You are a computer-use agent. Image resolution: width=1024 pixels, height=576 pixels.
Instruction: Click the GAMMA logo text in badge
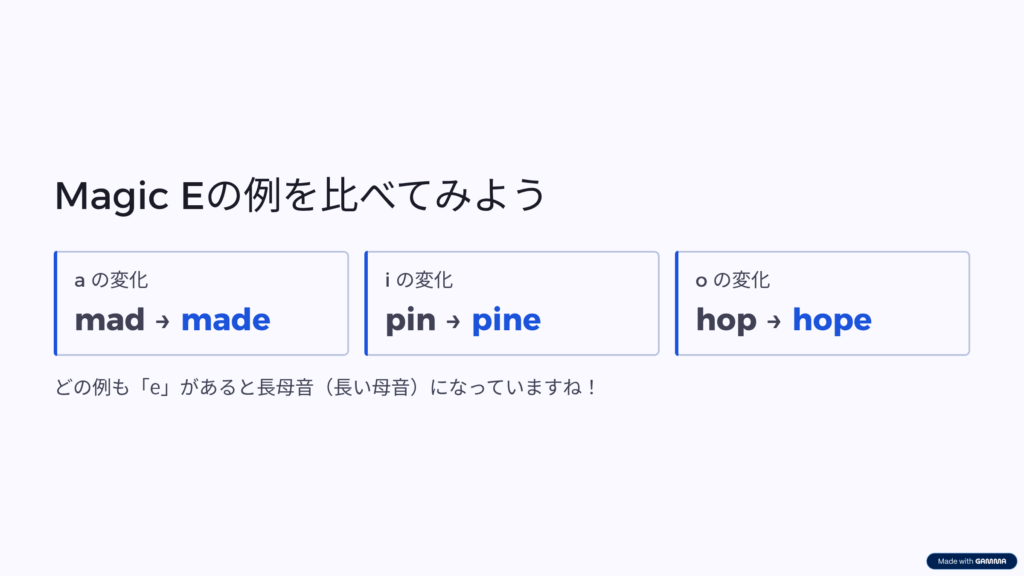(x=991, y=561)
